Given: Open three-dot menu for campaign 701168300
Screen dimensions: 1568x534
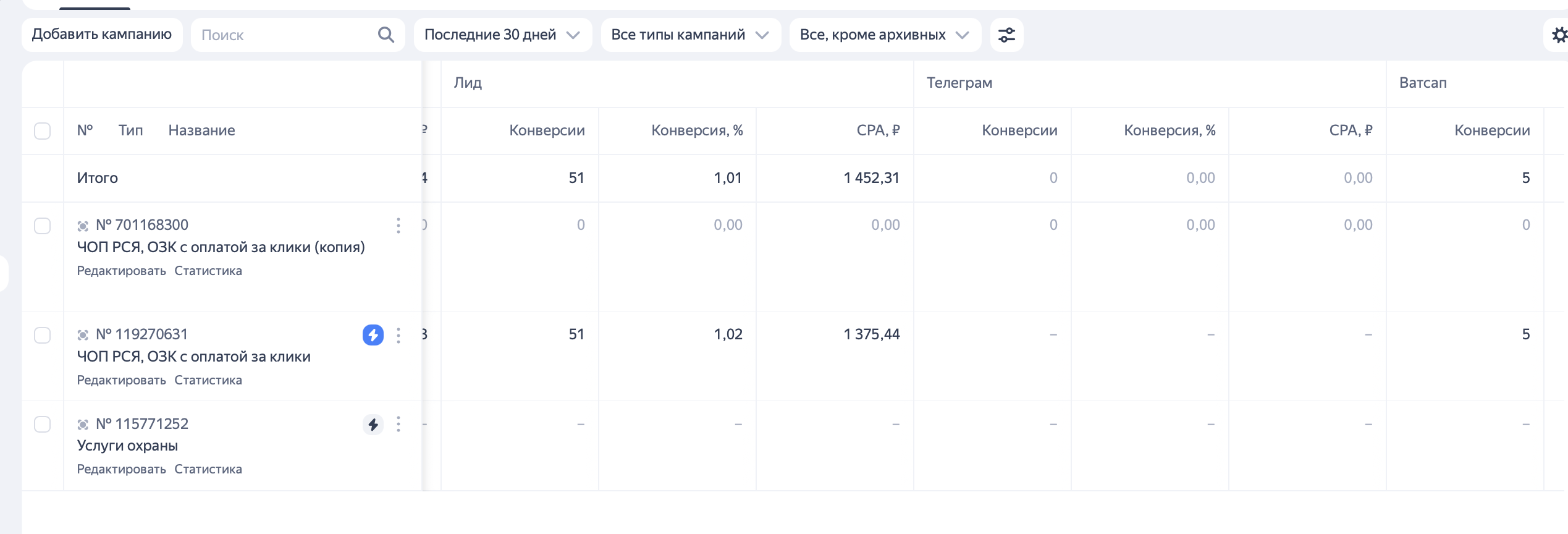Looking at the screenshot, I should coord(398,226).
